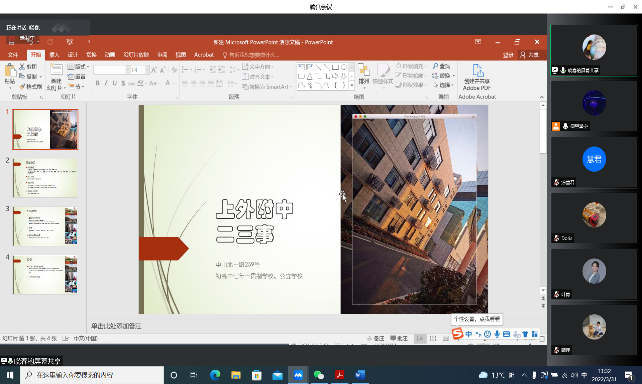This screenshot has width=642, height=384.
Task: Toggle Italic formatting
Action: tap(106, 83)
